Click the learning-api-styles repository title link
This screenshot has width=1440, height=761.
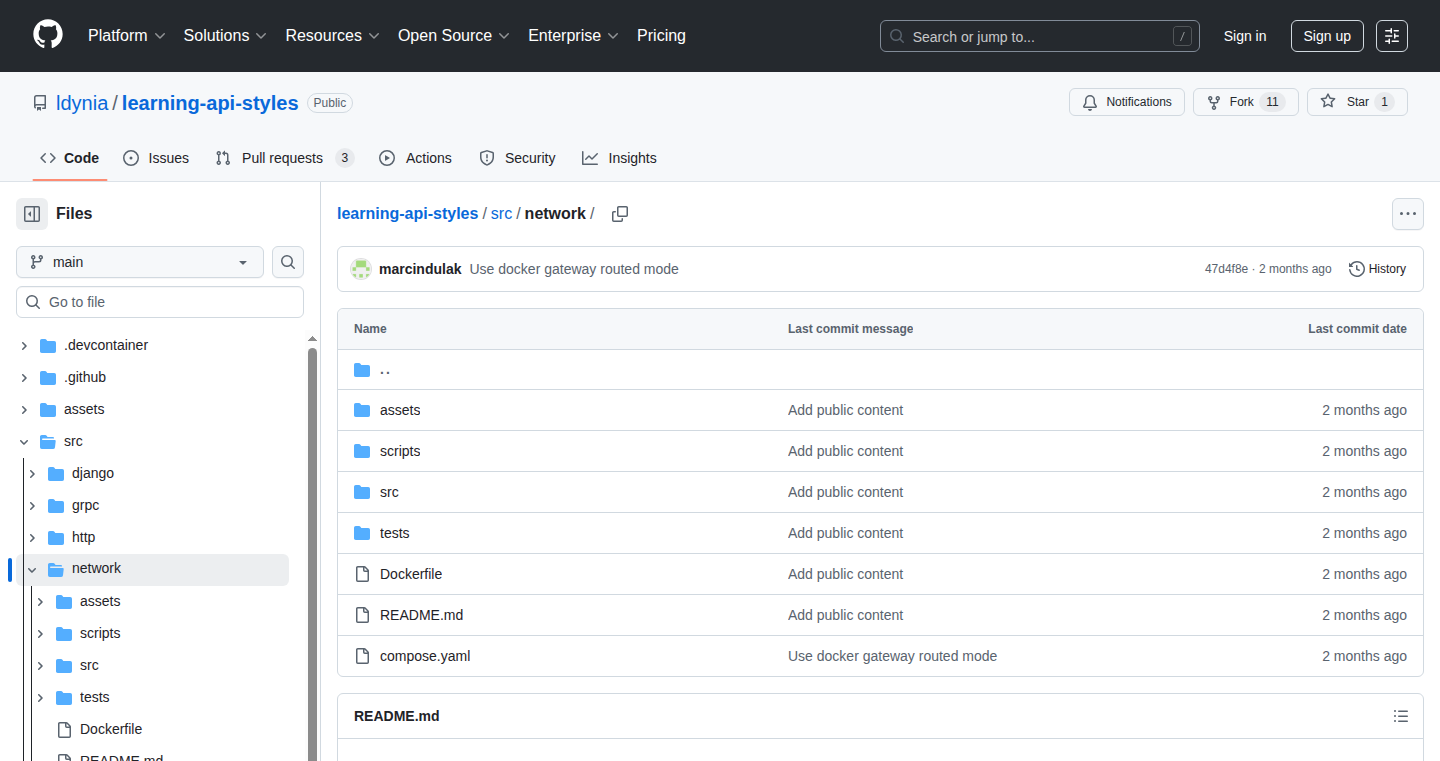210,103
